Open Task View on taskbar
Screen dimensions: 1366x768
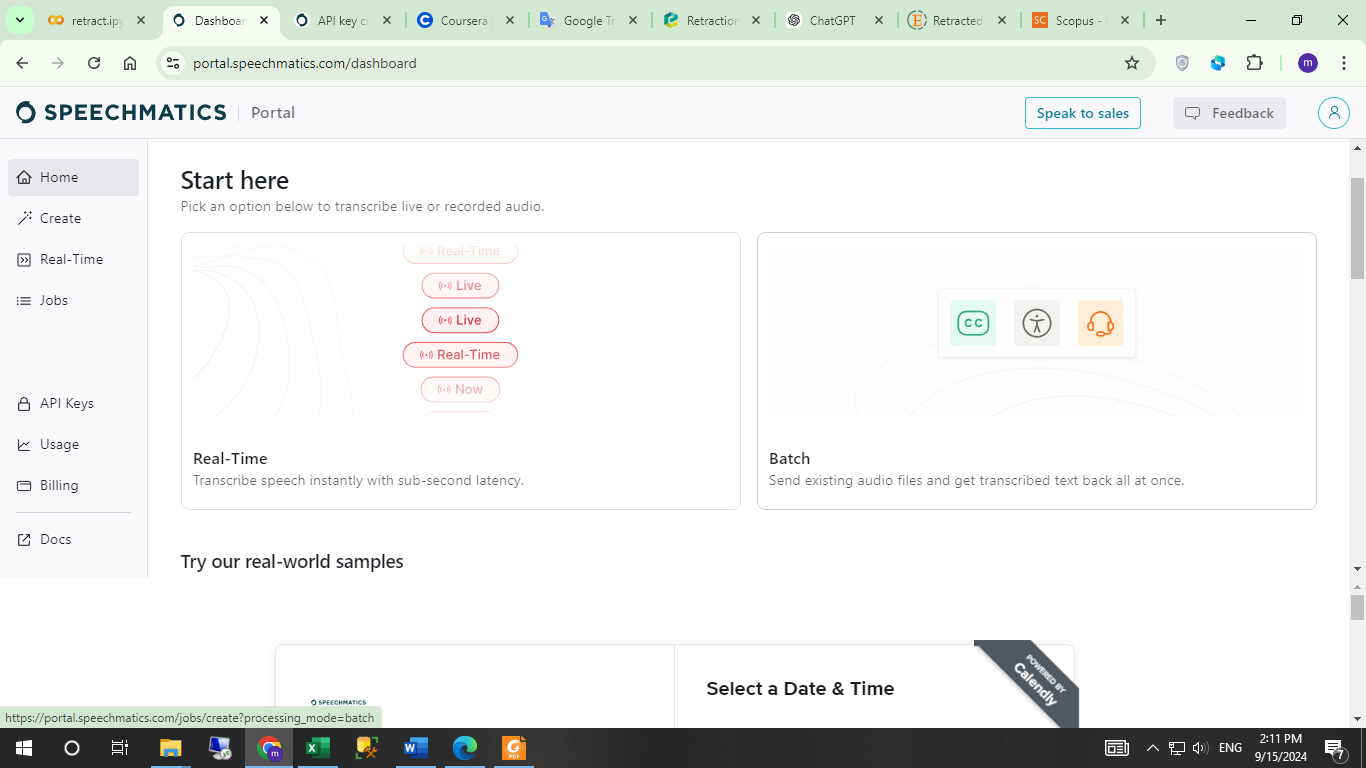[x=119, y=748]
